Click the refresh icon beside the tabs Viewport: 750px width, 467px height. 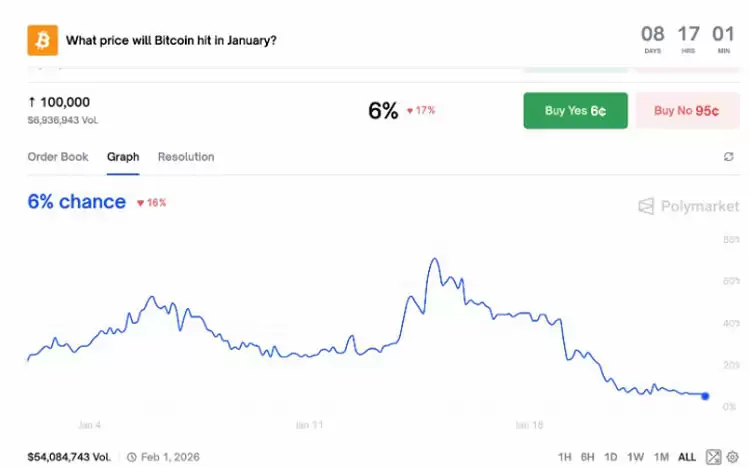pos(729,157)
